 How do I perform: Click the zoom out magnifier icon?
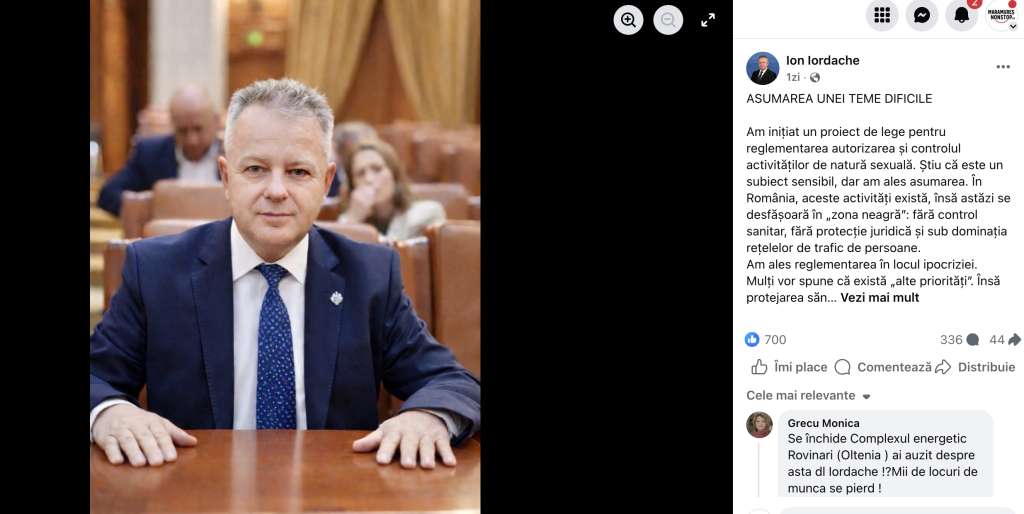(x=668, y=20)
